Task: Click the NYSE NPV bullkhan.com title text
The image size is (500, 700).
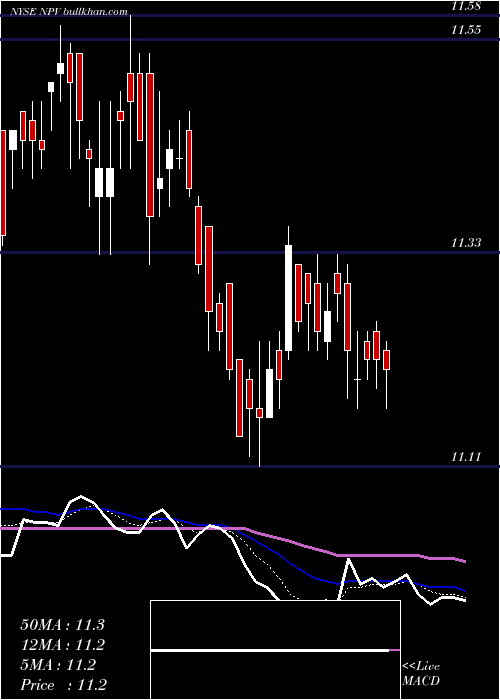Action: (x=68, y=12)
